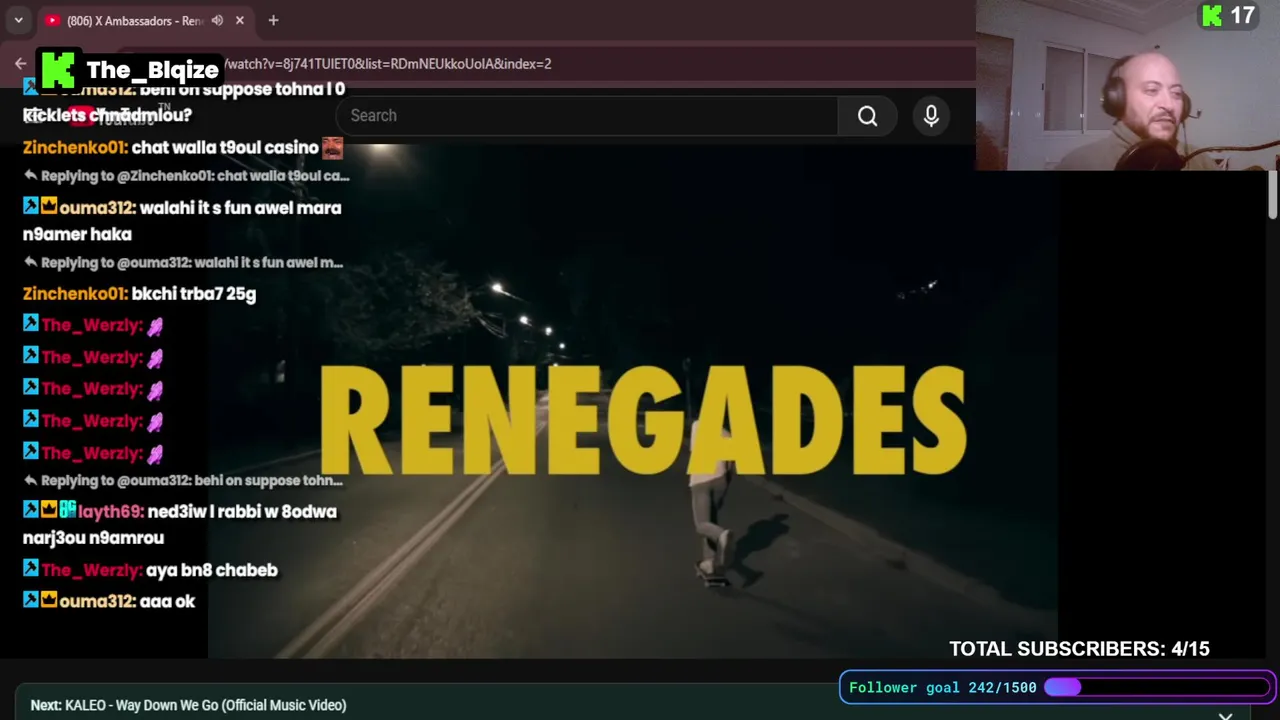The width and height of the screenshot is (1280, 720).
Task: Click Zinchenko01 message 'bkchi trba7 25g'
Action: click(194, 294)
